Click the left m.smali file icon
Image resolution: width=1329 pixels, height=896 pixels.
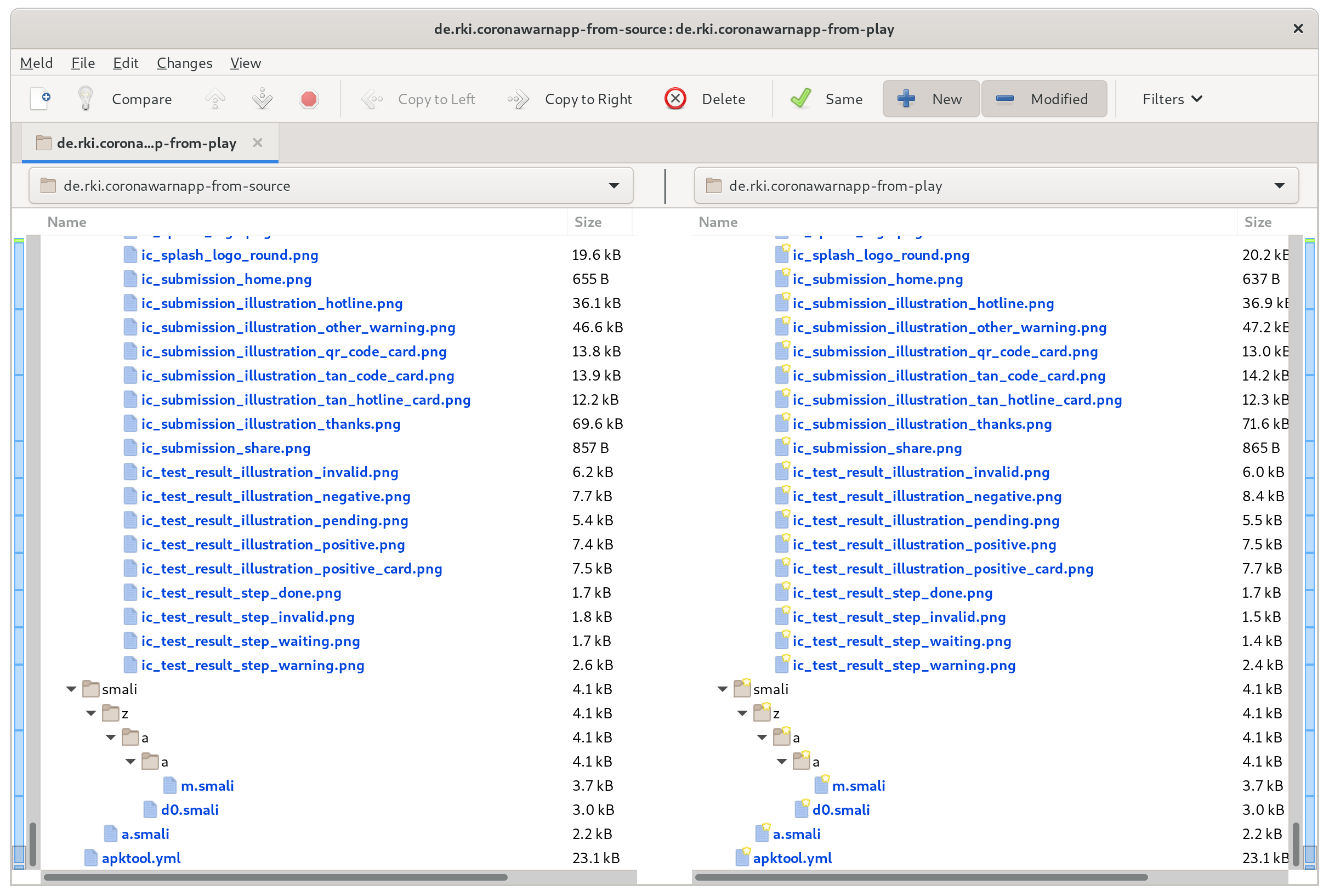coord(170,786)
